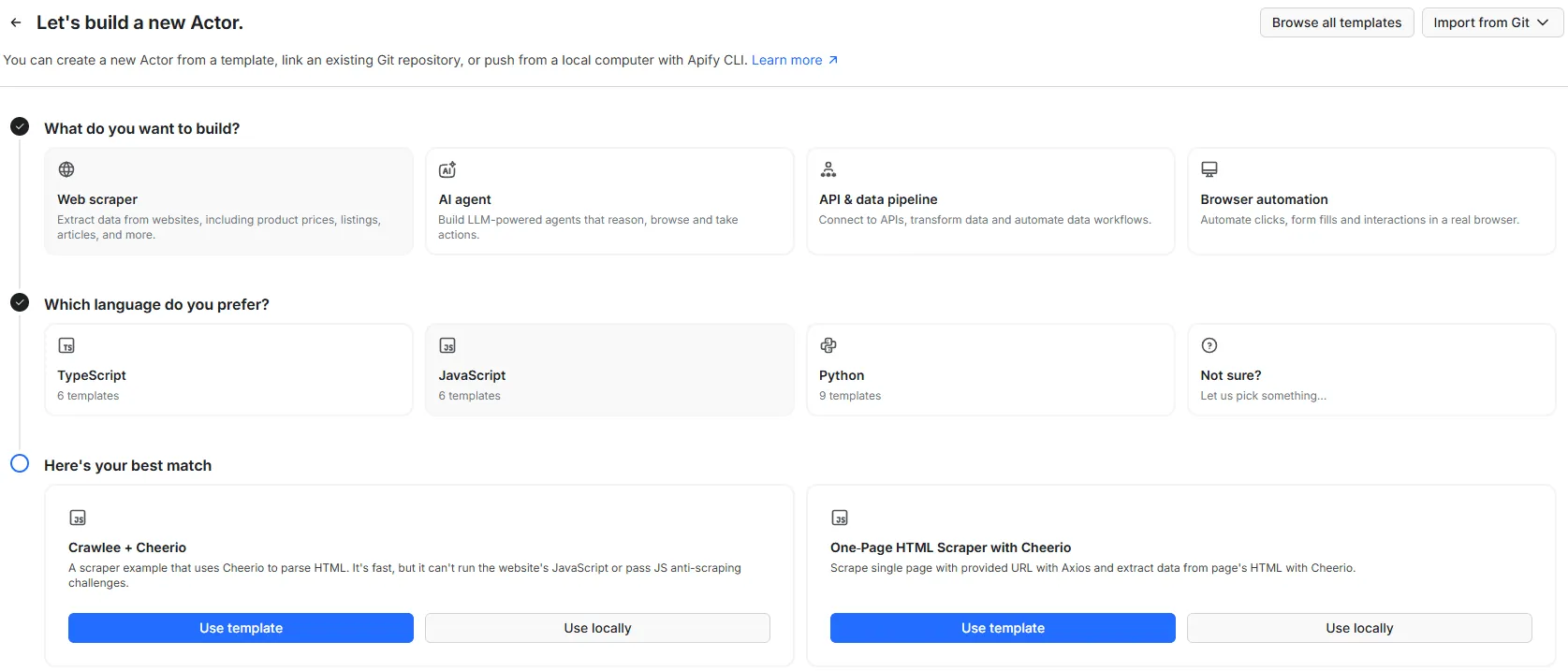Use template for One-Page HTML Scraper

(1003, 628)
